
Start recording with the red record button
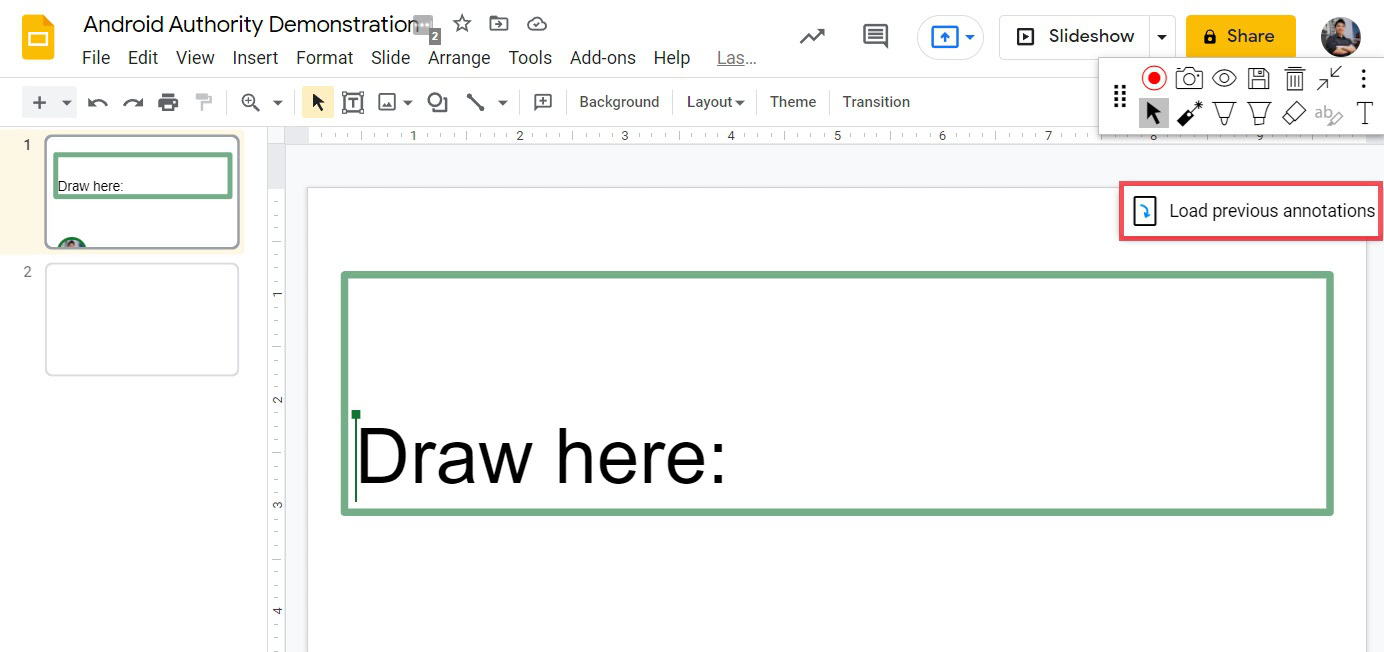click(x=1154, y=78)
